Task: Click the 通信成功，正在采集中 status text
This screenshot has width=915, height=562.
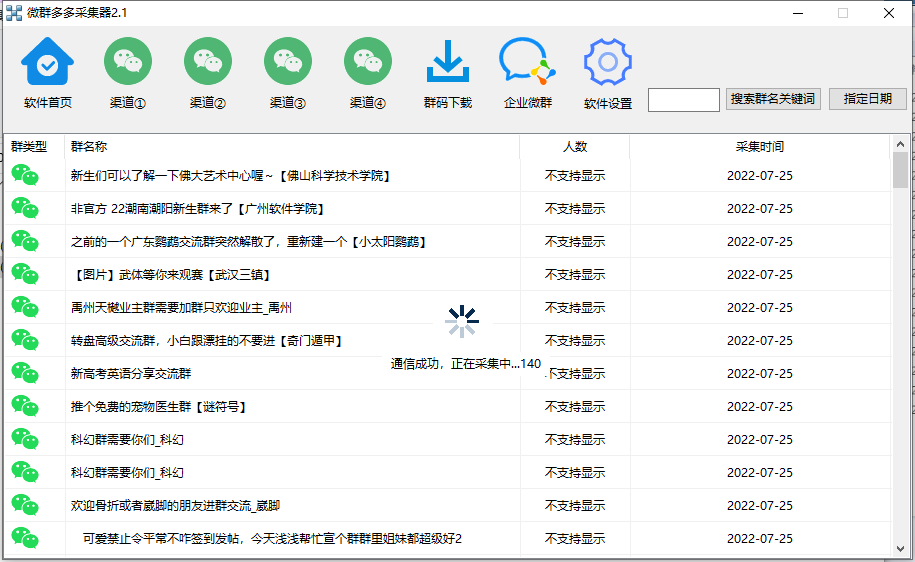Action: coord(466,364)
